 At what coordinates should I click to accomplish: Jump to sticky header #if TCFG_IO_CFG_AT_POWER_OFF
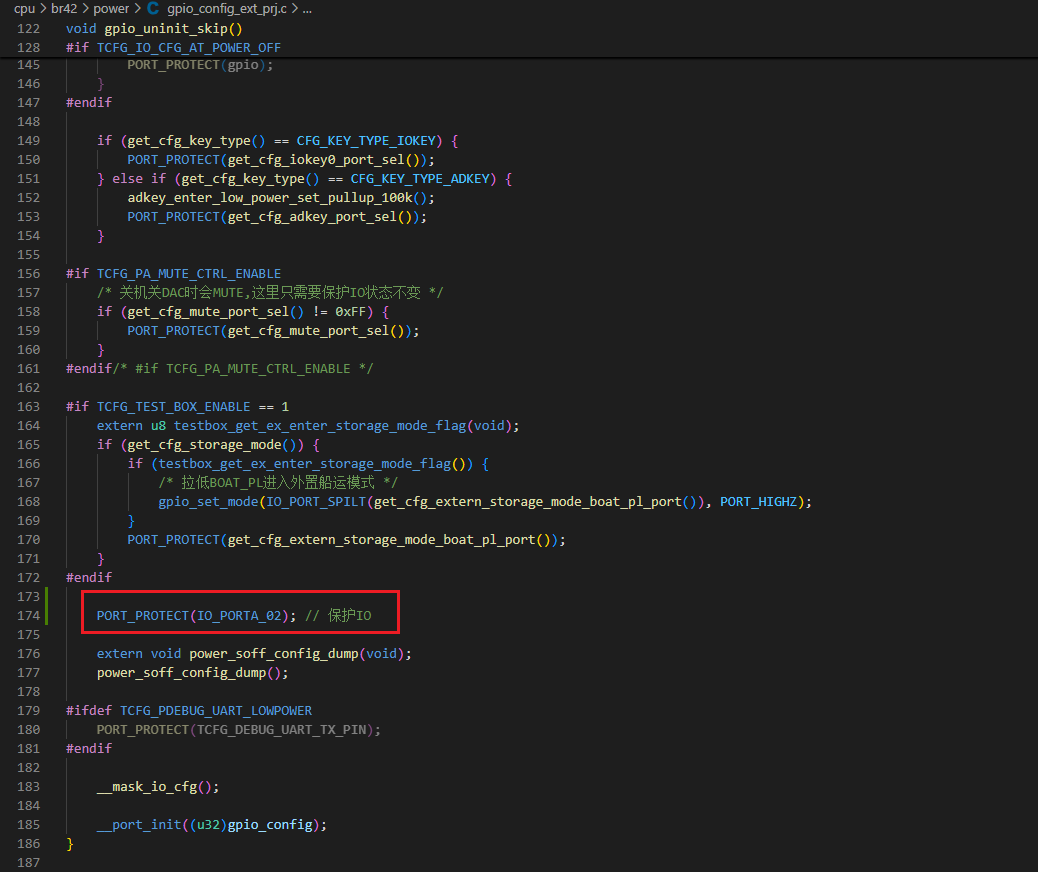pyautogui.click(x=173, y=48)
